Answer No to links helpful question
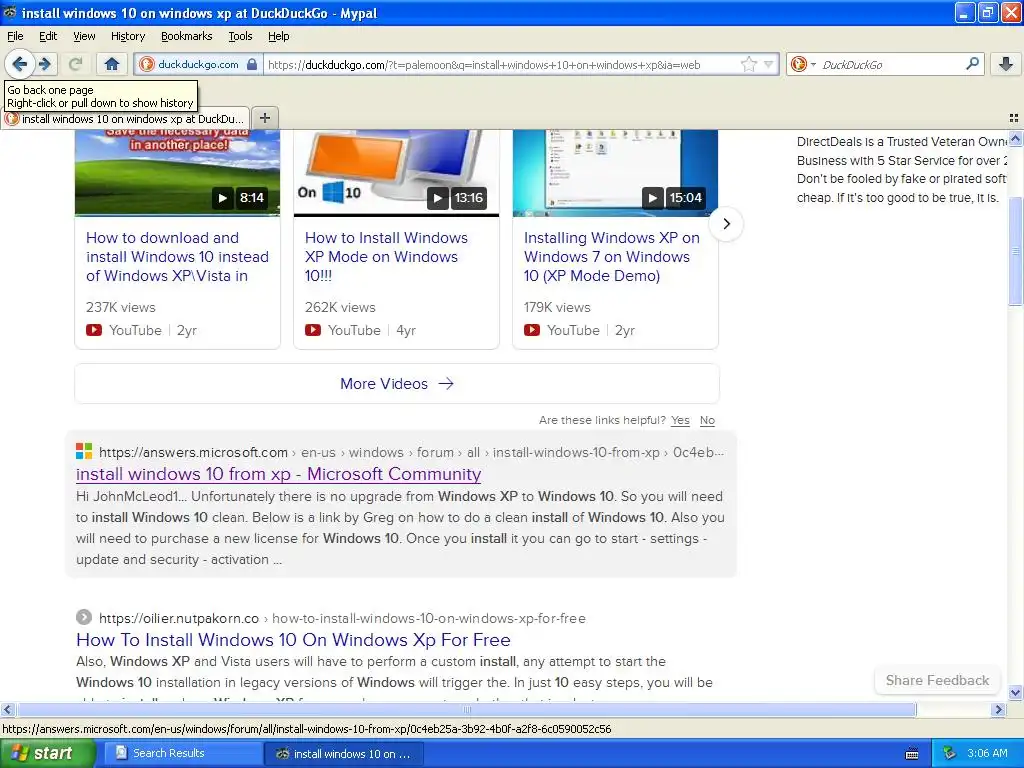1024x768 pixels. (x=707, y=420)
